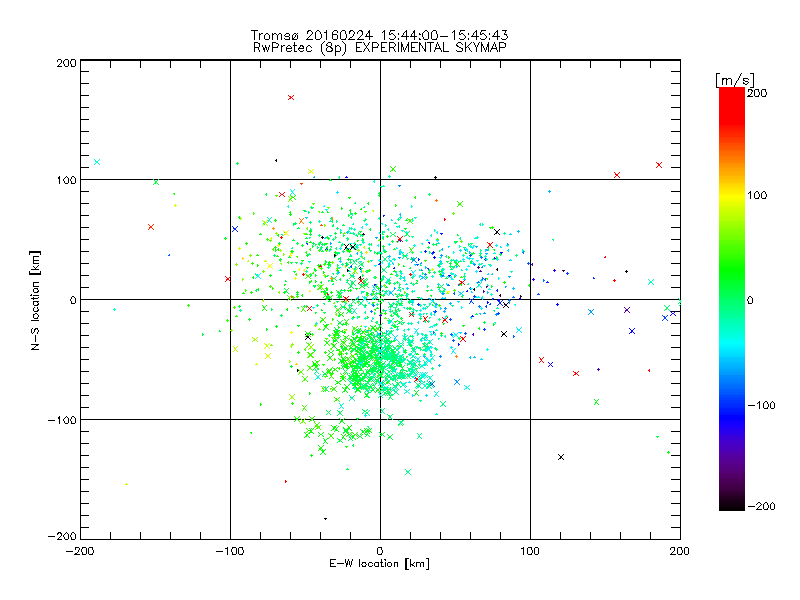The width and height of the screenshot is (800, 600).
Task: Click the 100 label on the colorbar
Action: click(x=757, y=195)
